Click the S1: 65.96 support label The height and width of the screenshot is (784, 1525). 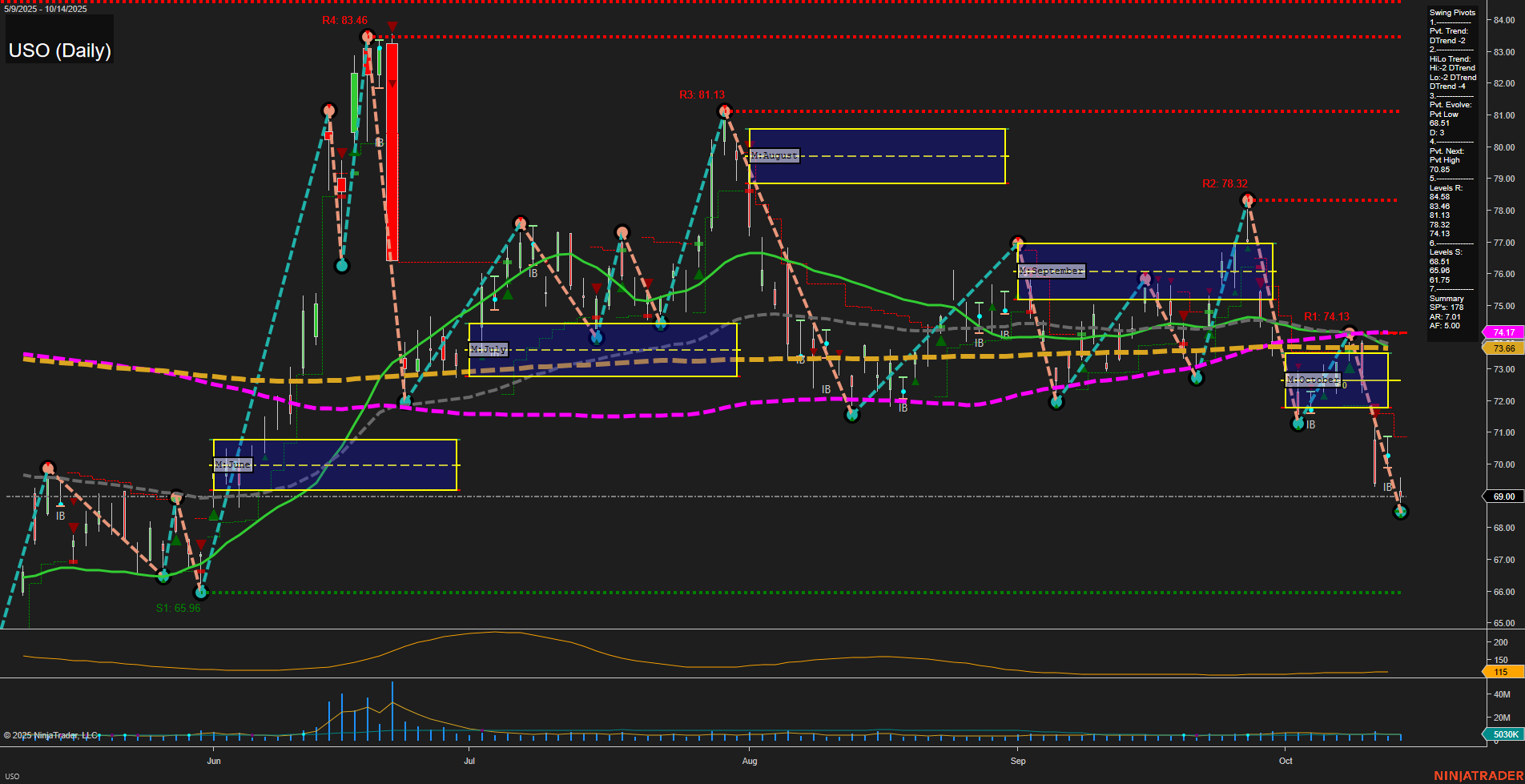pos(177,607)
